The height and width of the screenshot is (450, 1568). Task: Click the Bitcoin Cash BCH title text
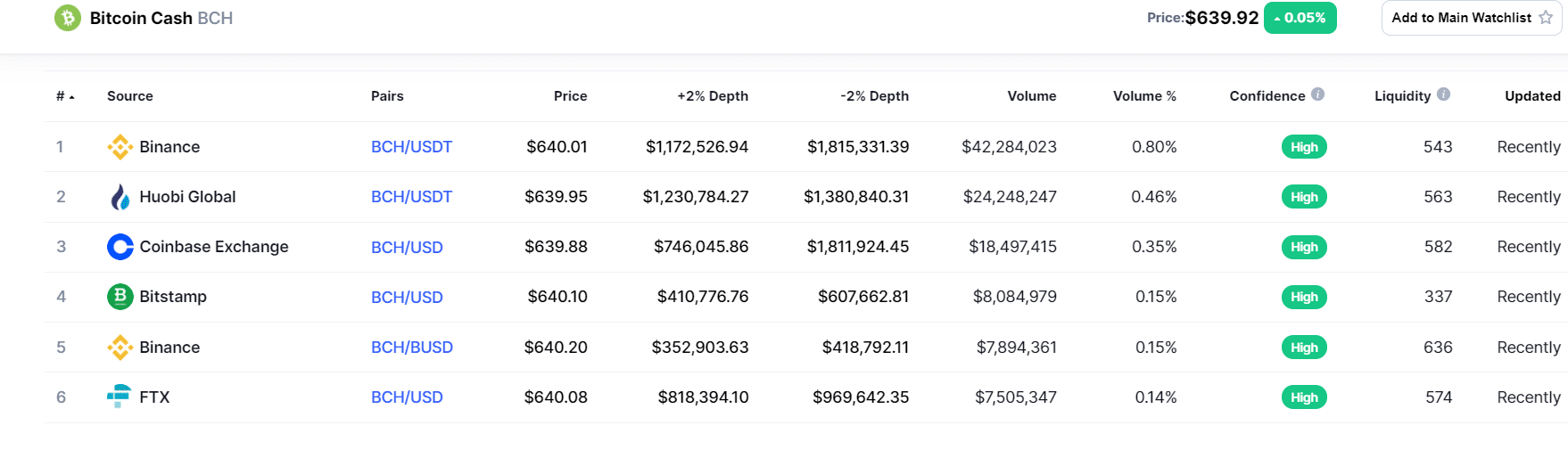[x=161, y=18]
